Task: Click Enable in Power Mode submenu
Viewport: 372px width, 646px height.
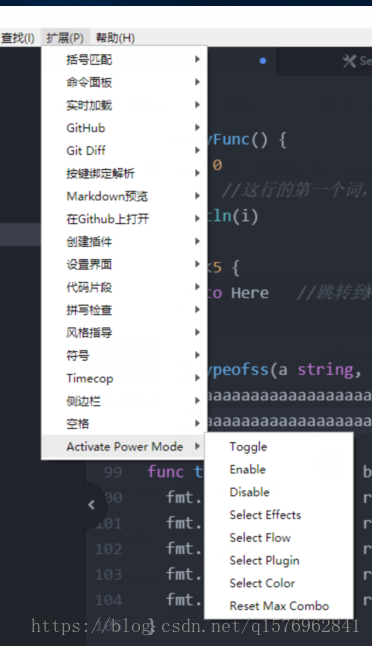Action: click(x=279, y=469)
